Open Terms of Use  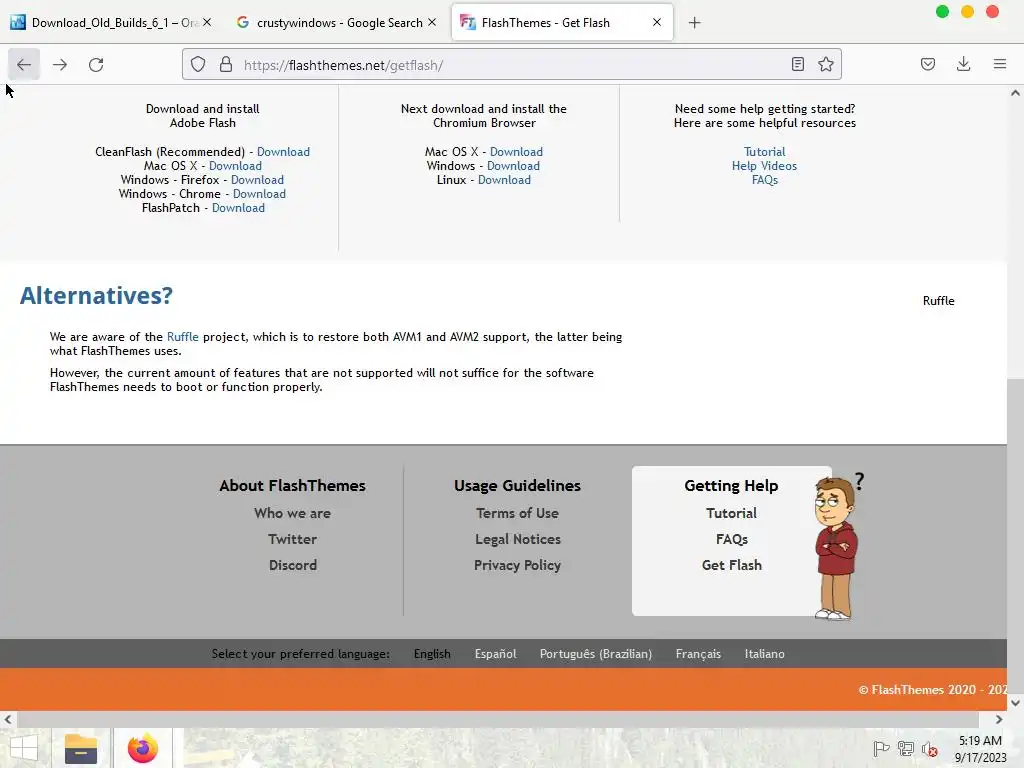(517, 513)
